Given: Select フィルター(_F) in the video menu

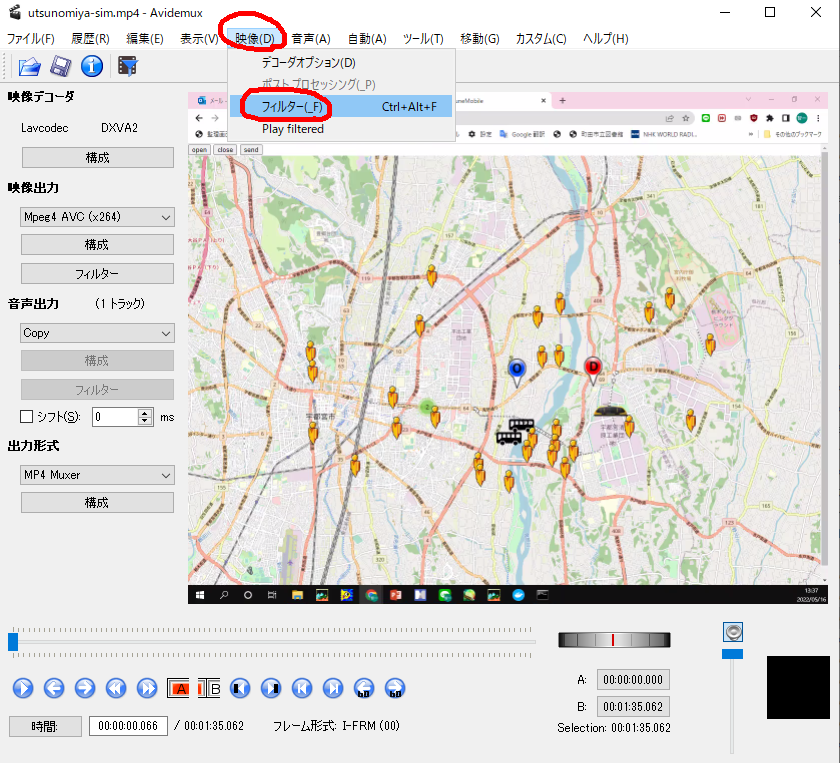Looking at the screenshot, I should click(292, 106).
